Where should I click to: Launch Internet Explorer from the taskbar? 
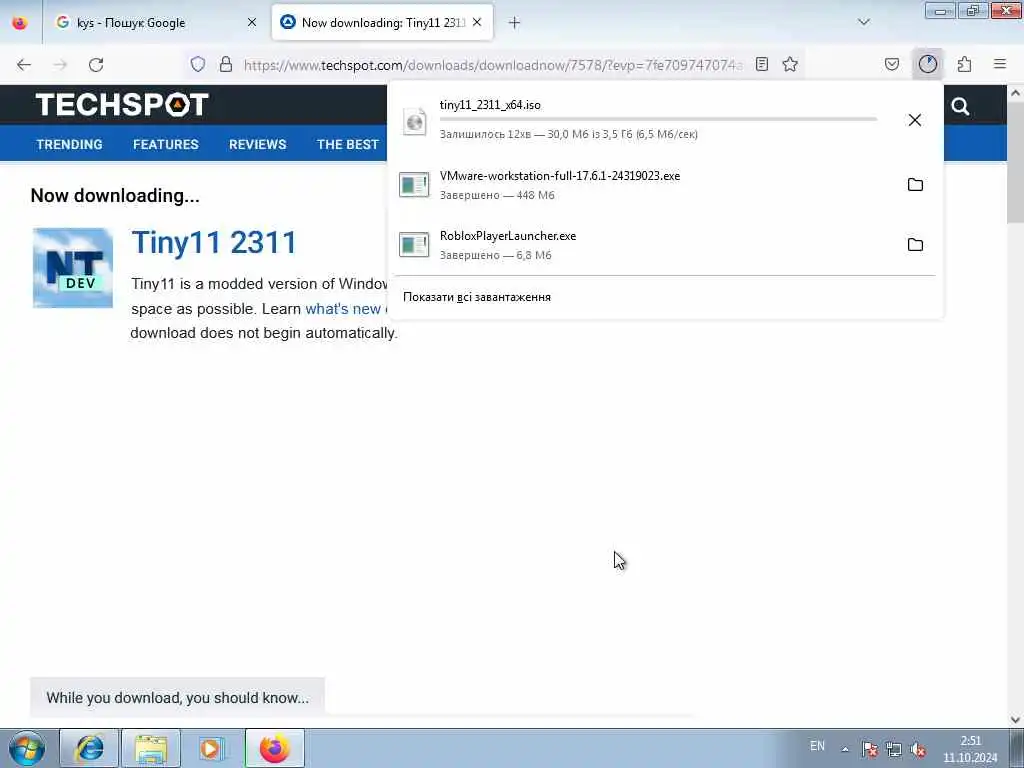click(89, 748)
